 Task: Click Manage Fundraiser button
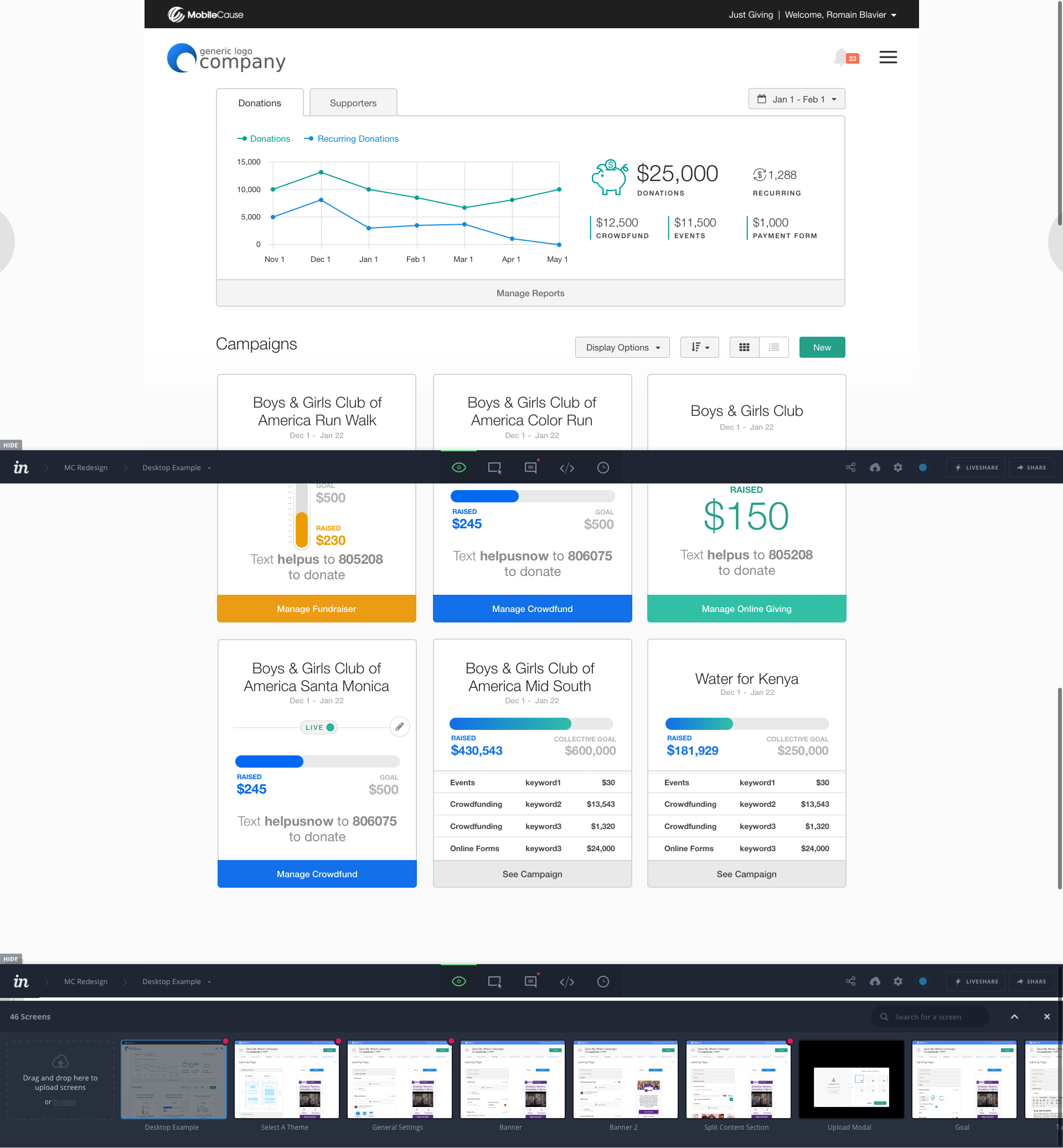(316, 608)
